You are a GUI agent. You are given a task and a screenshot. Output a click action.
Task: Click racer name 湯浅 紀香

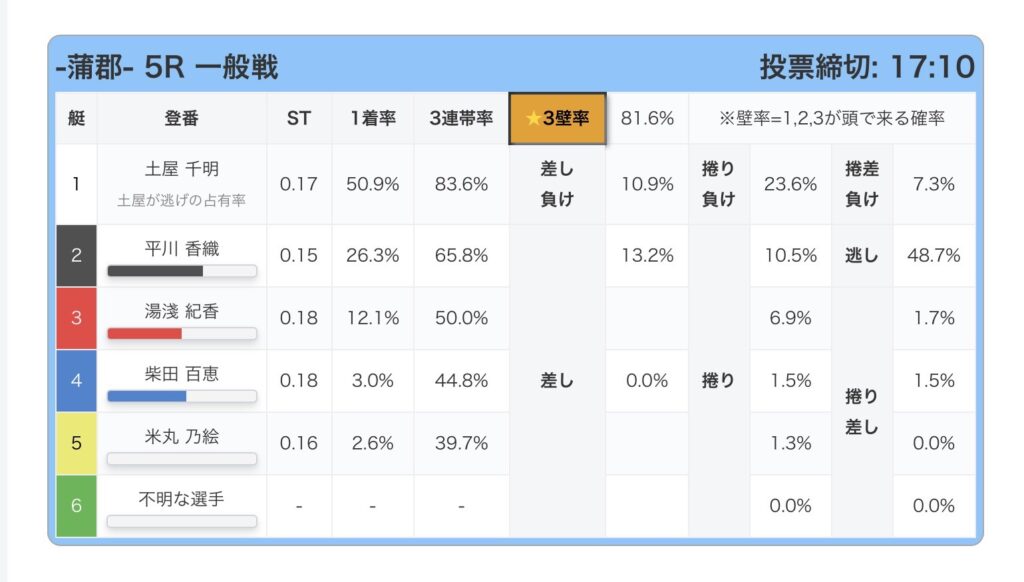click(181, 310)
